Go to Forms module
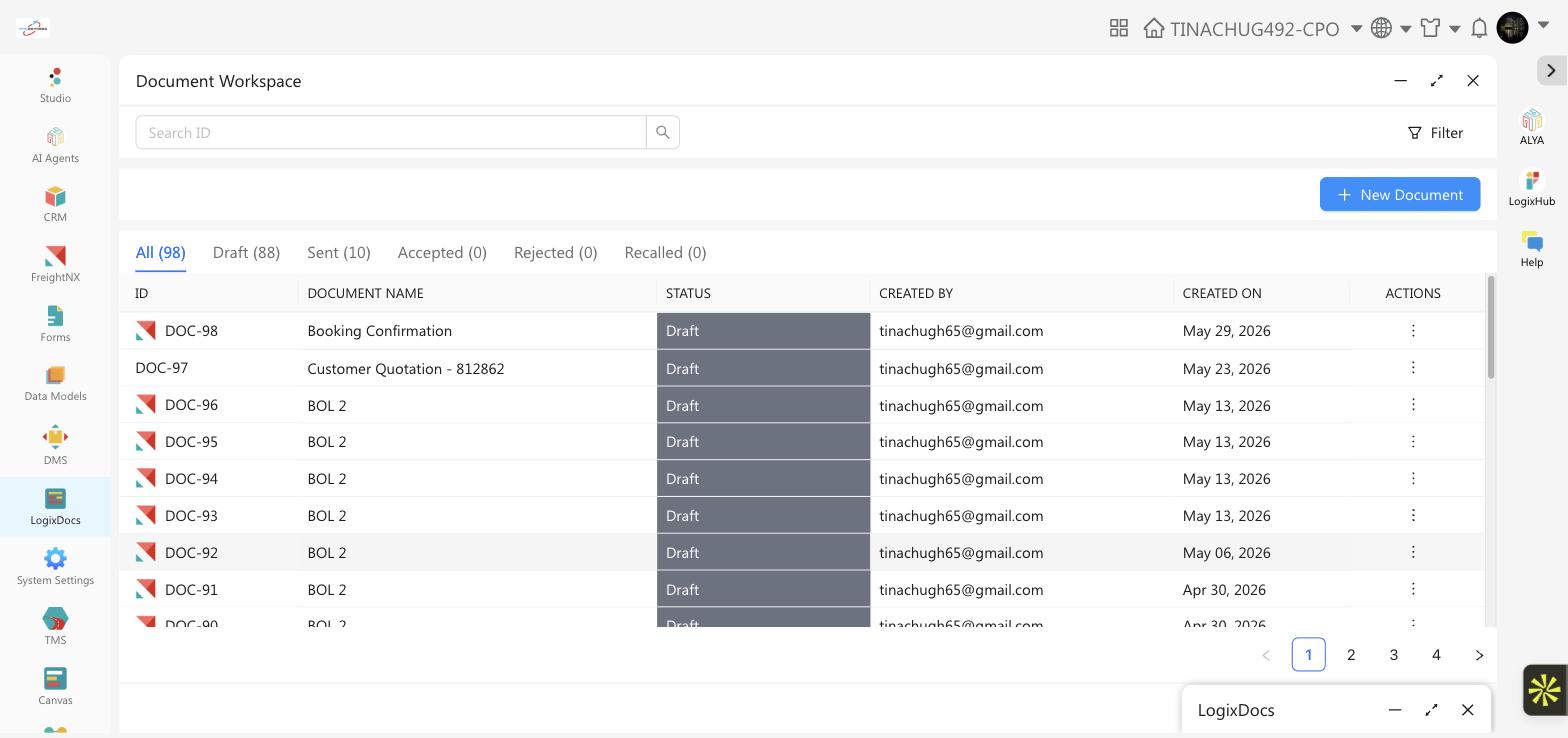The image size is (1568, 738). [55, 324]
